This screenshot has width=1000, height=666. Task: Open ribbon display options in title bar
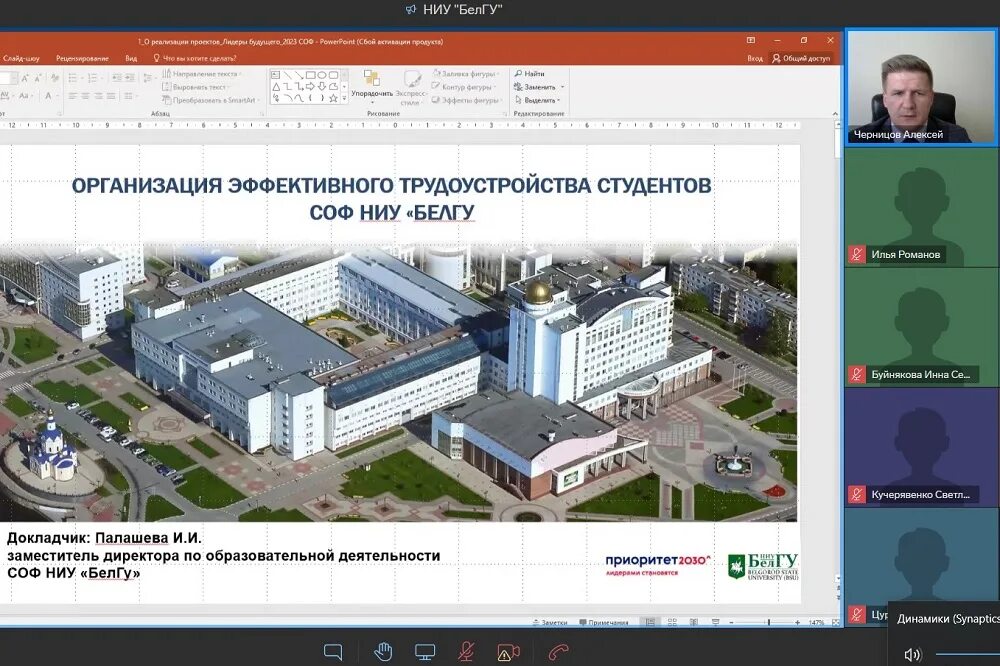coord(751,40)
